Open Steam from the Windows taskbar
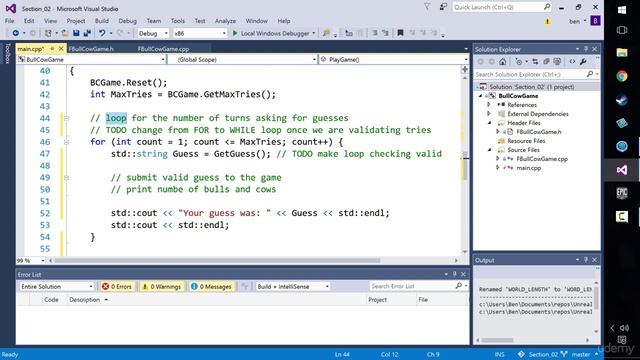The image size is (640, 360). click(622, 100)
